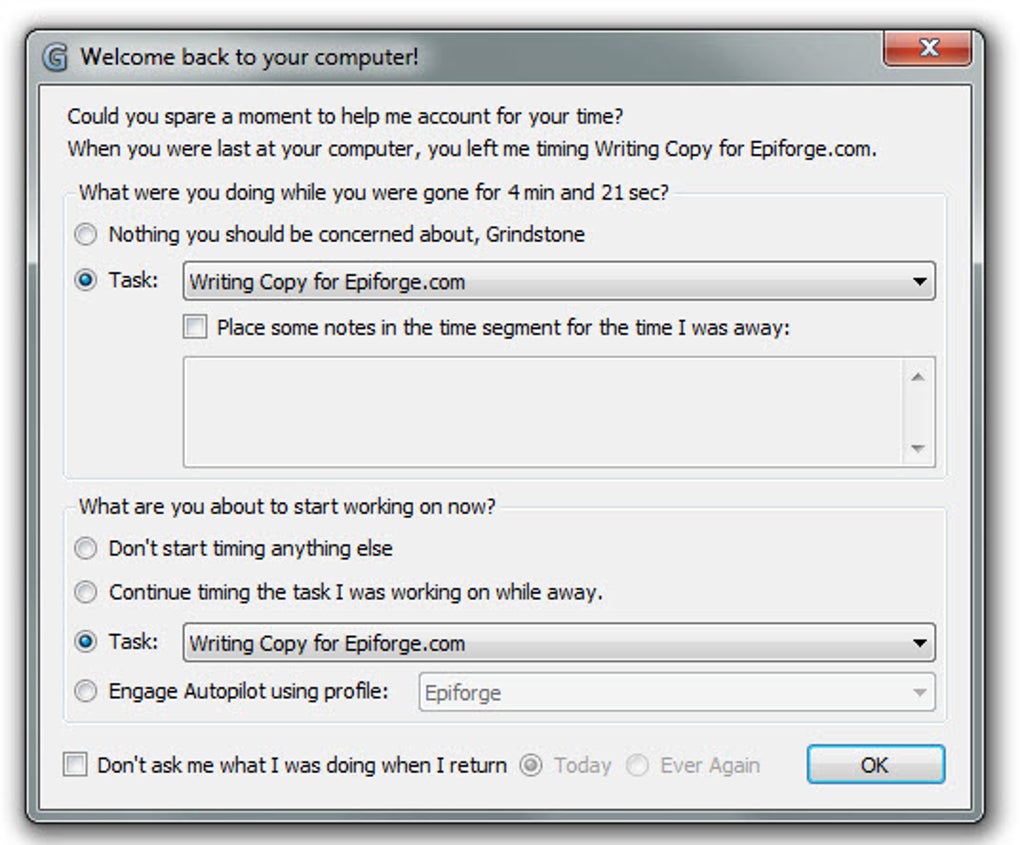This screenshot has width=1020, height=845.
Task: Click inside the notes text area
Action: 545,411
